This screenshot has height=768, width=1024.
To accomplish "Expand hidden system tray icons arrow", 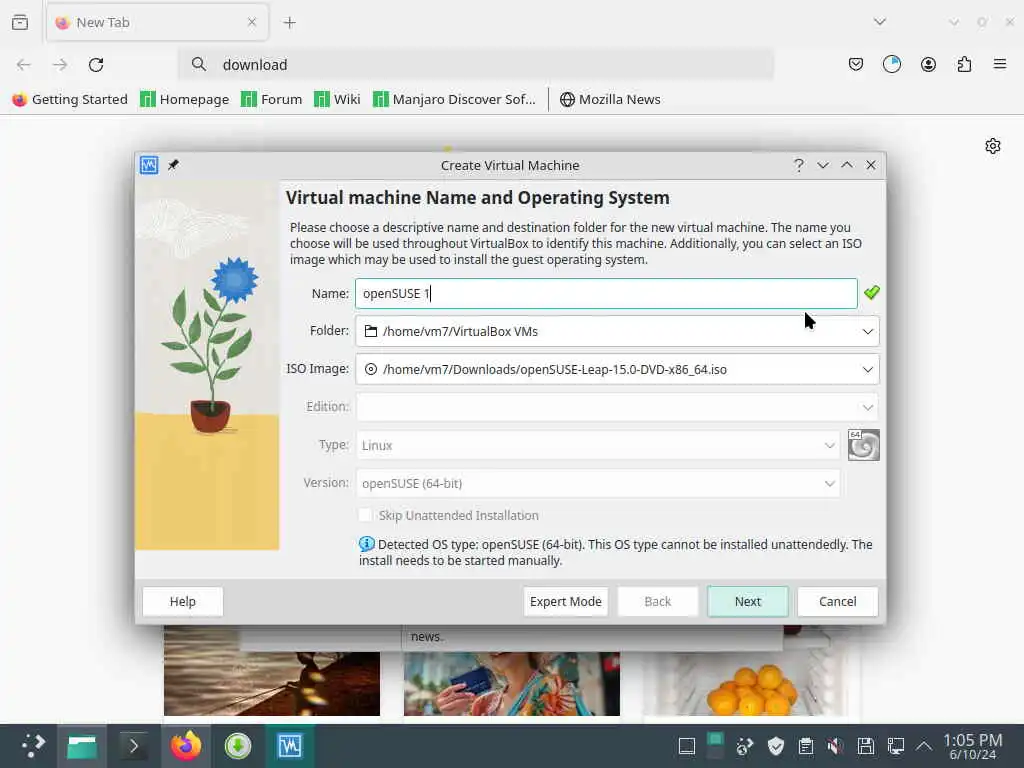I will coord(924,746).
